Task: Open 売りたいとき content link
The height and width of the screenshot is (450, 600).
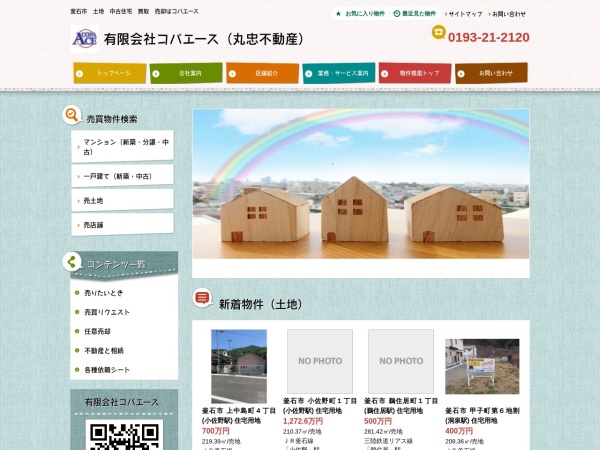Action: 104,293
